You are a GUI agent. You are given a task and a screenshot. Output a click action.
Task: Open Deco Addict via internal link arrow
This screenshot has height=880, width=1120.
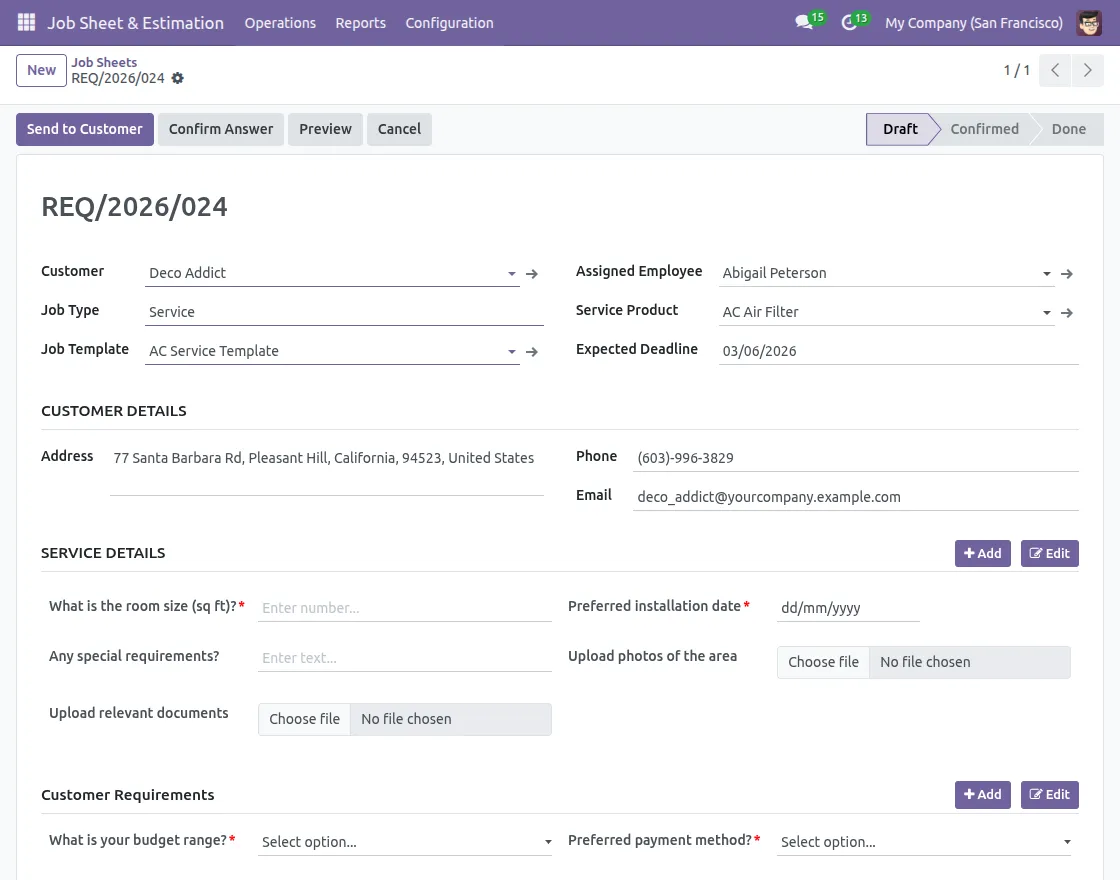pyautogui.click(x=532, y=273)
